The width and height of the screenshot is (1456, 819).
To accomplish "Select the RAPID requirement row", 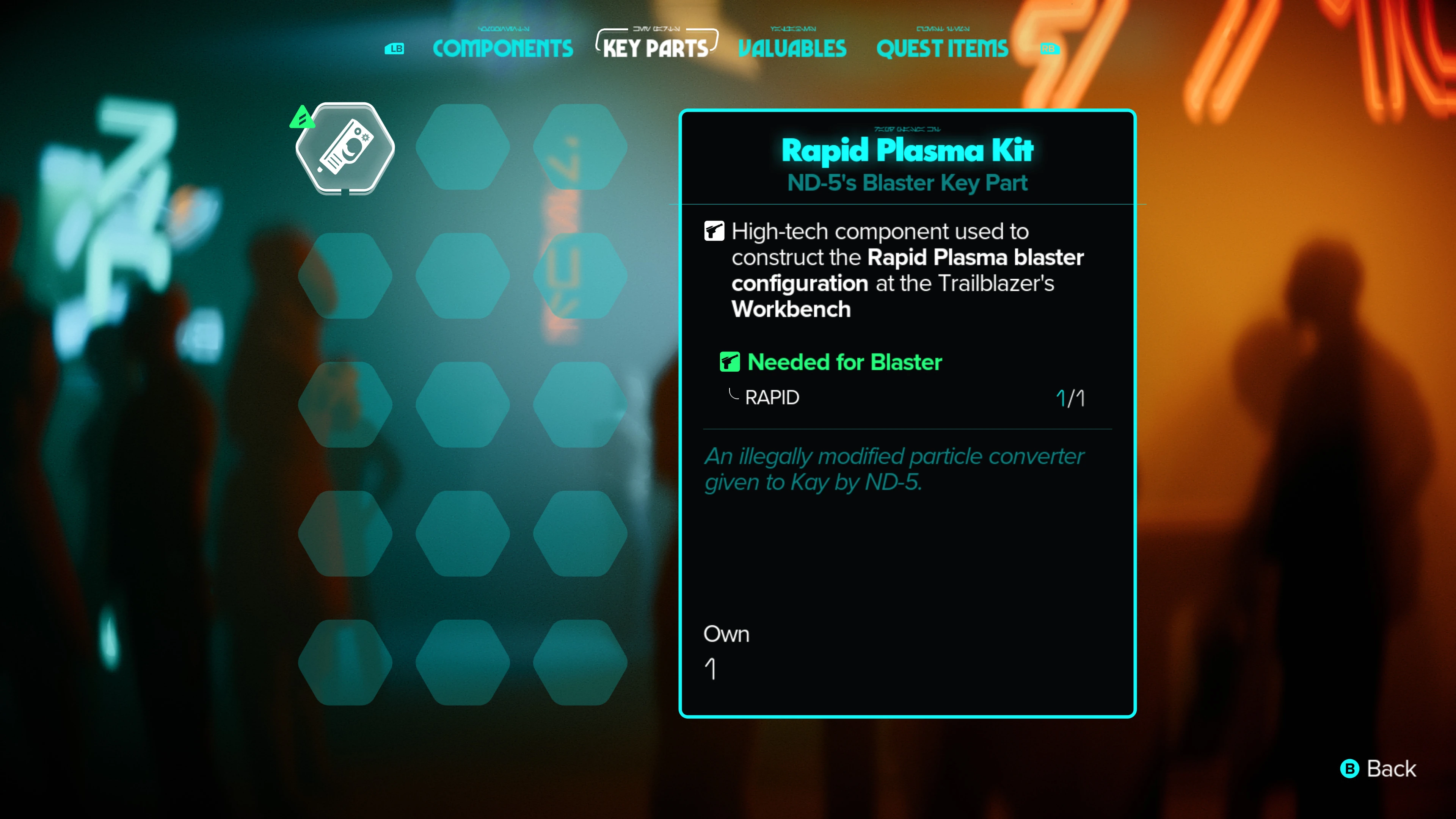I will click(x=907, y=398).
